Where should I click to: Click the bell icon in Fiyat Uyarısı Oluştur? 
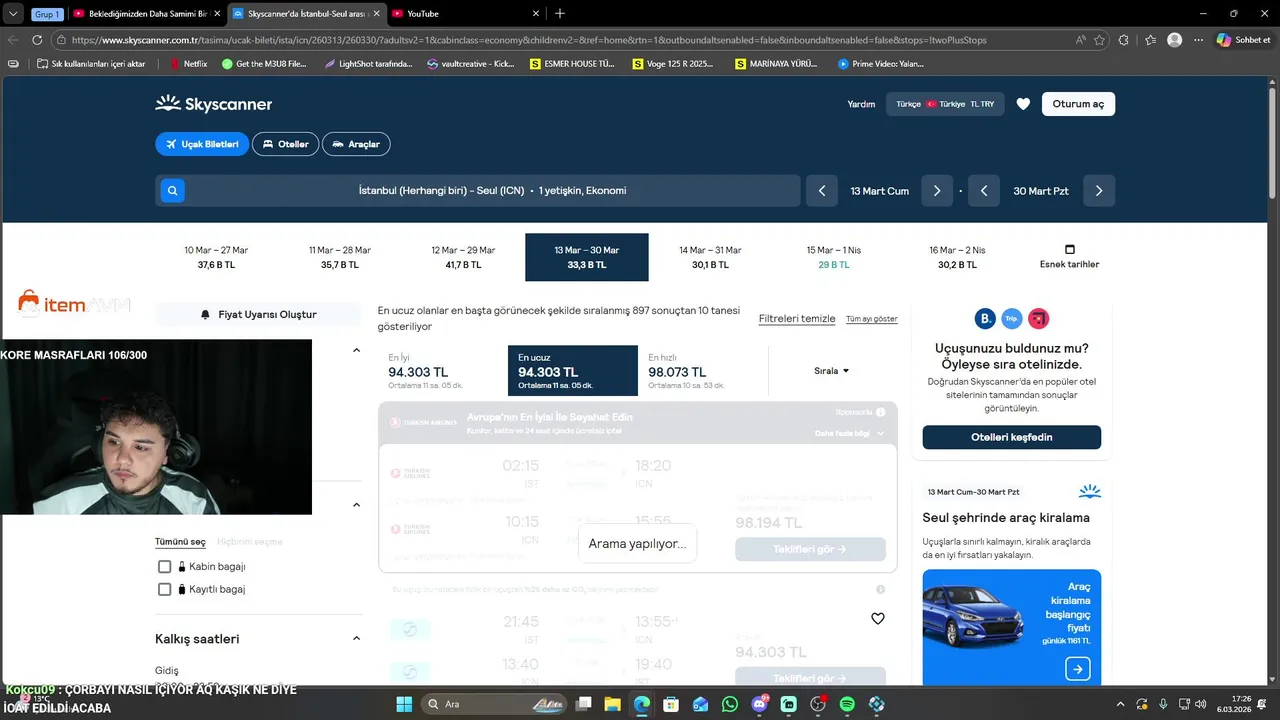tap(207, 314)
